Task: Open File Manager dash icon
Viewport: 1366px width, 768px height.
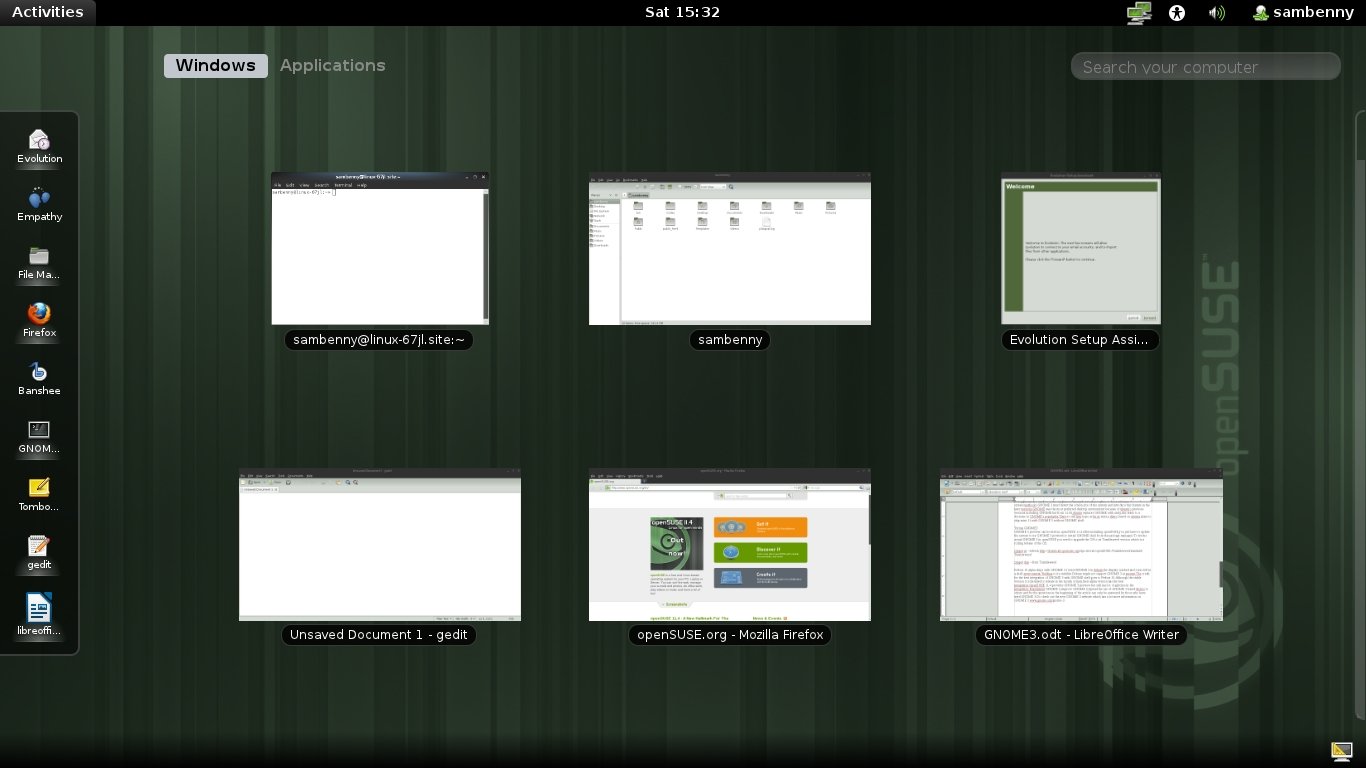Action: click(x=39, y=261)
